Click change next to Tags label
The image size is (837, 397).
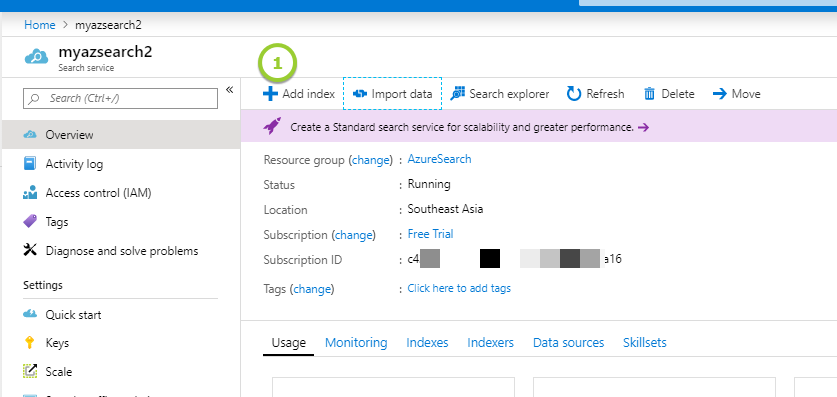click(x=312, y=289)
